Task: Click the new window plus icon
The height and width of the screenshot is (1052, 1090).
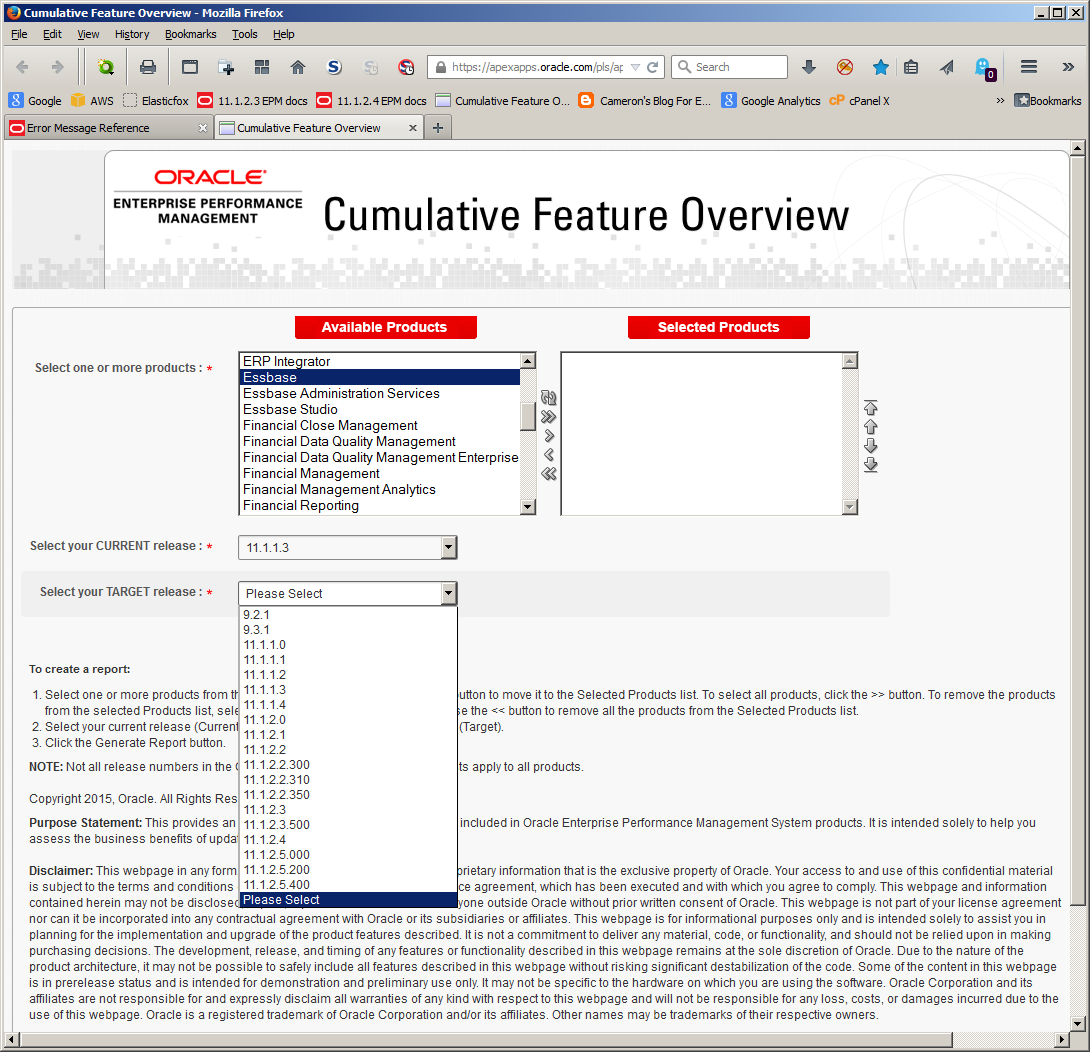Action: click(226, 67)
